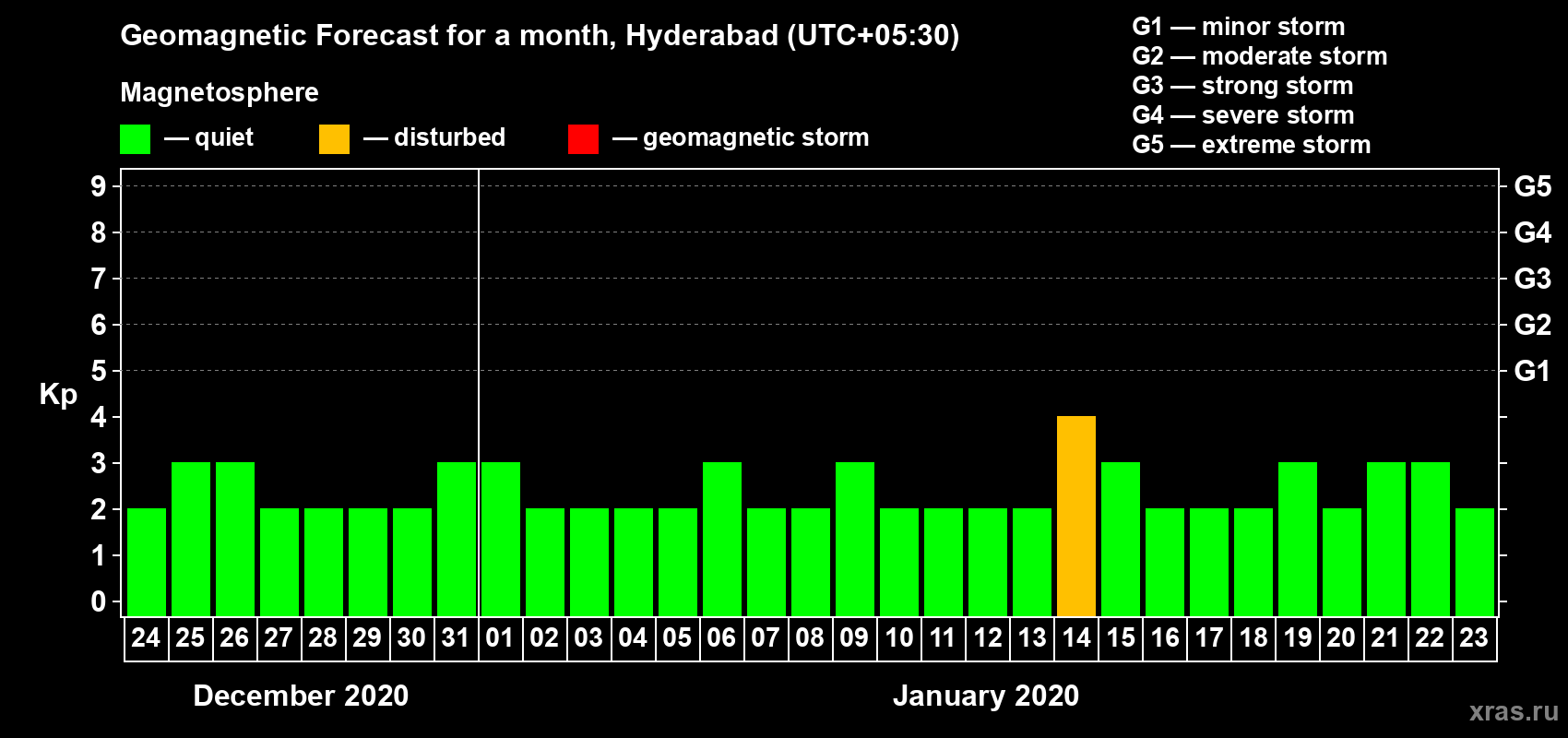Click the December 2020 month label

(x=301, y=696)
